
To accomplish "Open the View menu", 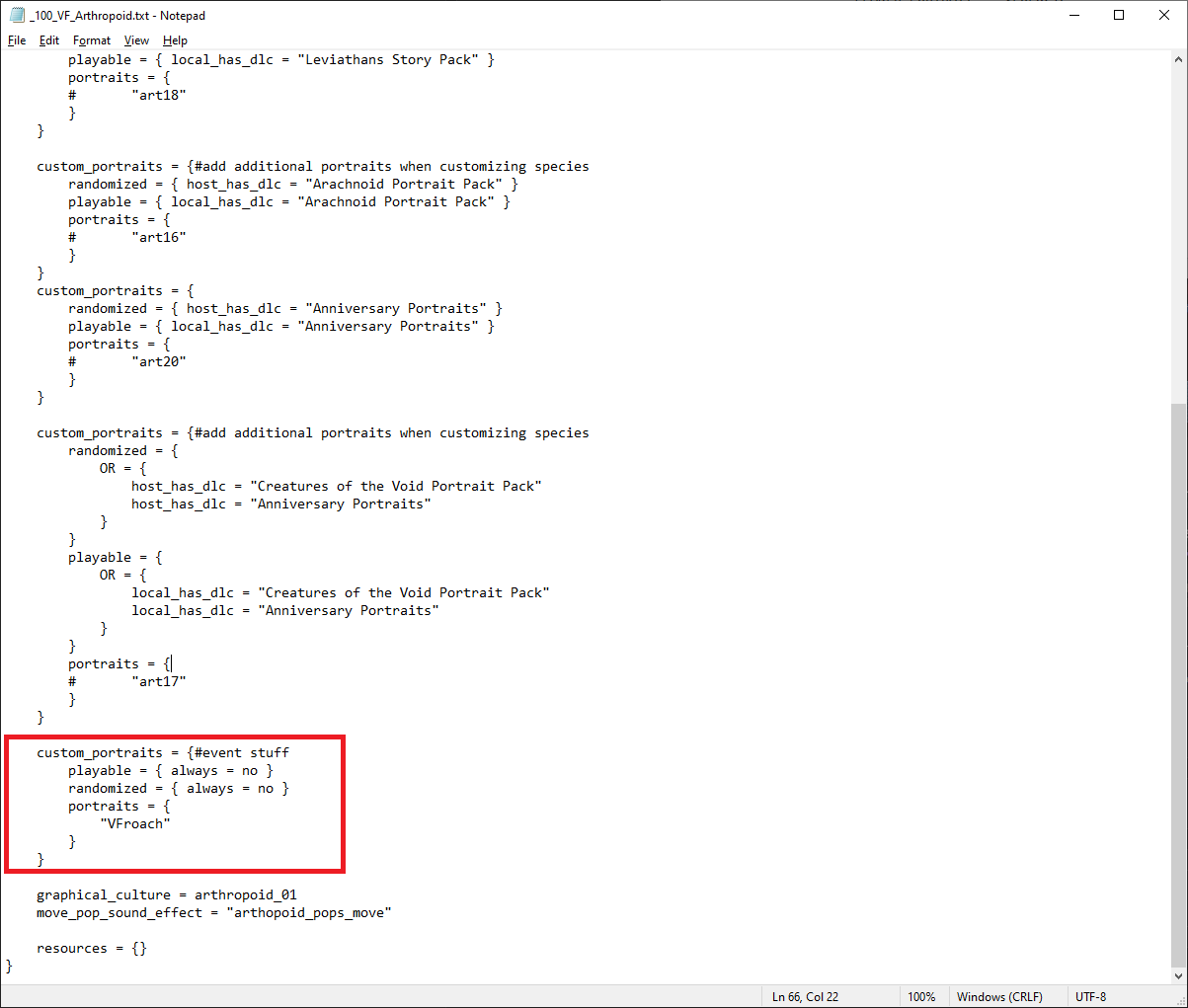I will click(136, 40).
